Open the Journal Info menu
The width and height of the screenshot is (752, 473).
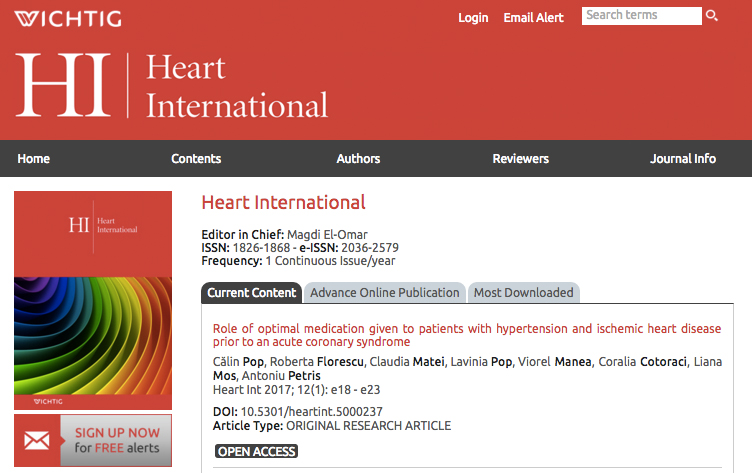coord(683,159)
